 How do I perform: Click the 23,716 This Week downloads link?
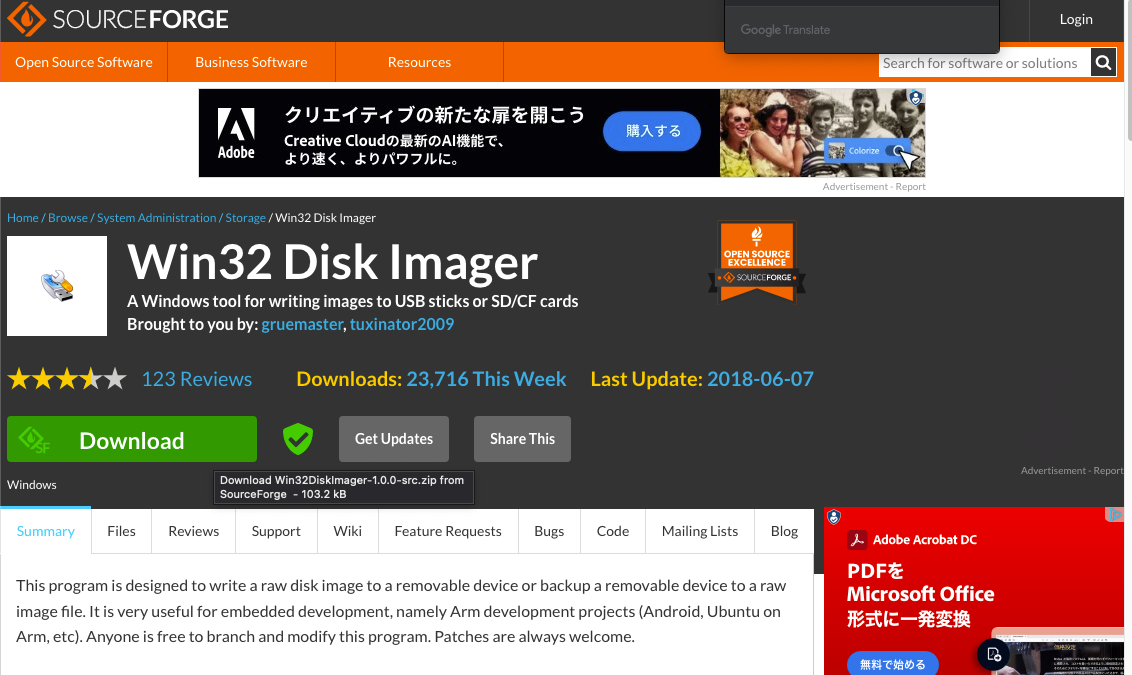pos(486,379)
